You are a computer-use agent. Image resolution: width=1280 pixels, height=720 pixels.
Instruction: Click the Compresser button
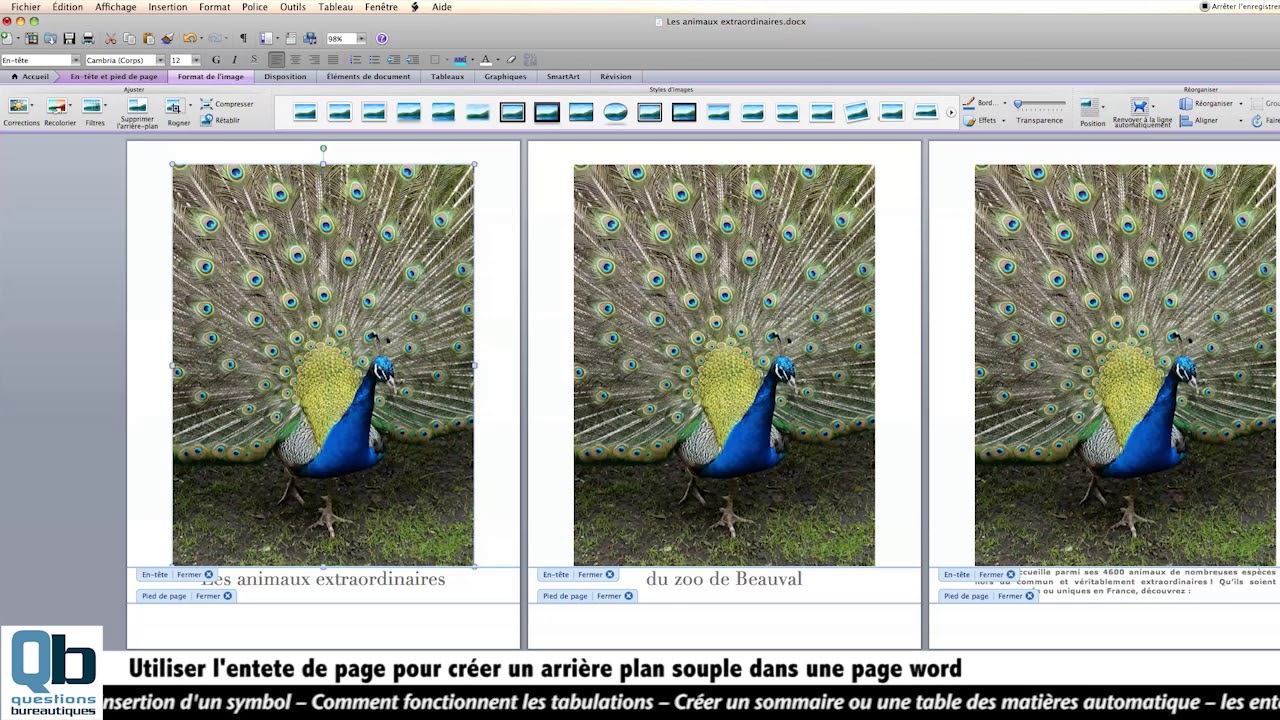coord(226,103)
